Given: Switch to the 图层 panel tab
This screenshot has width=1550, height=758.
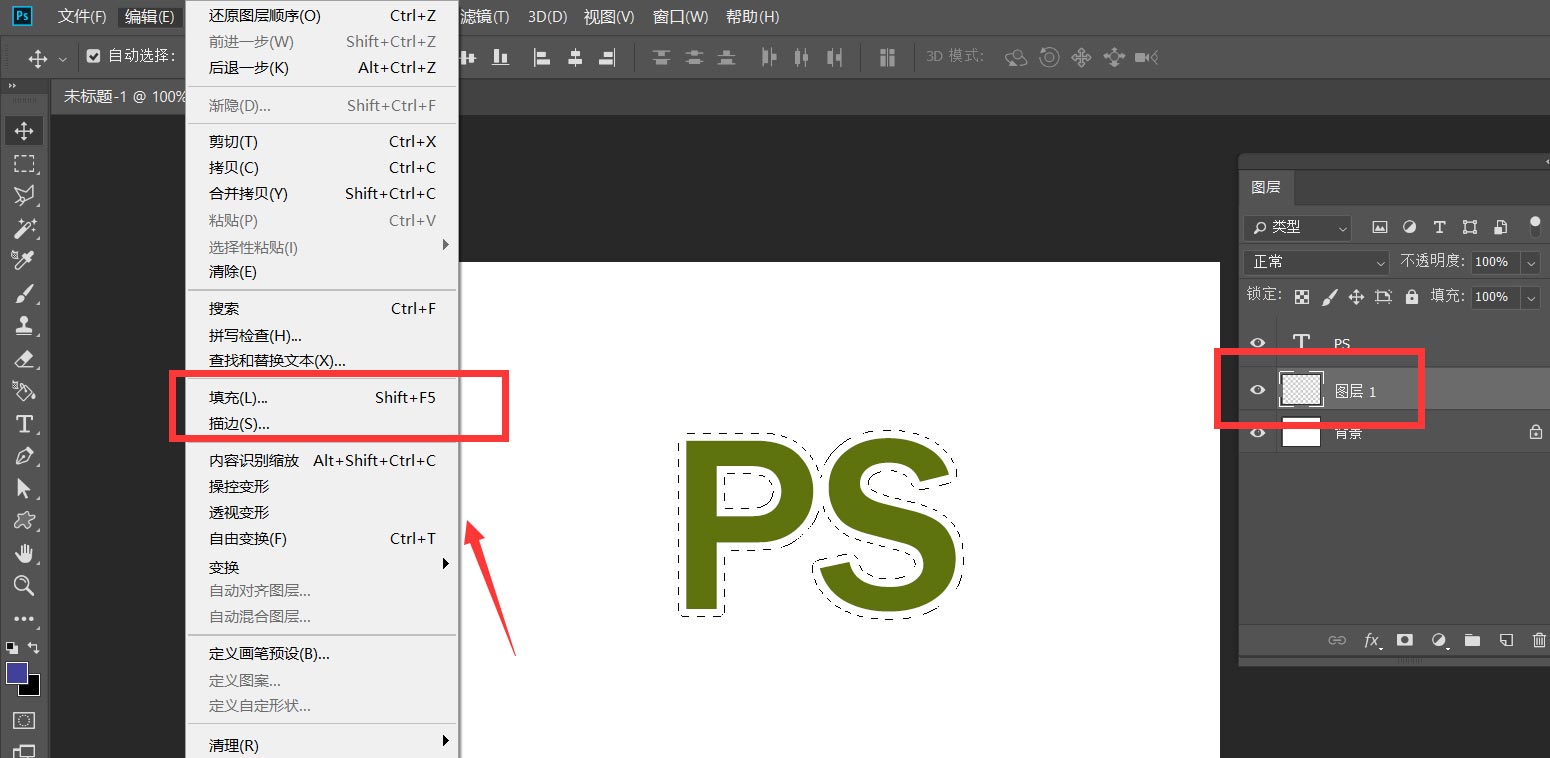Looking at the screenshot, I should (1266, 188).
